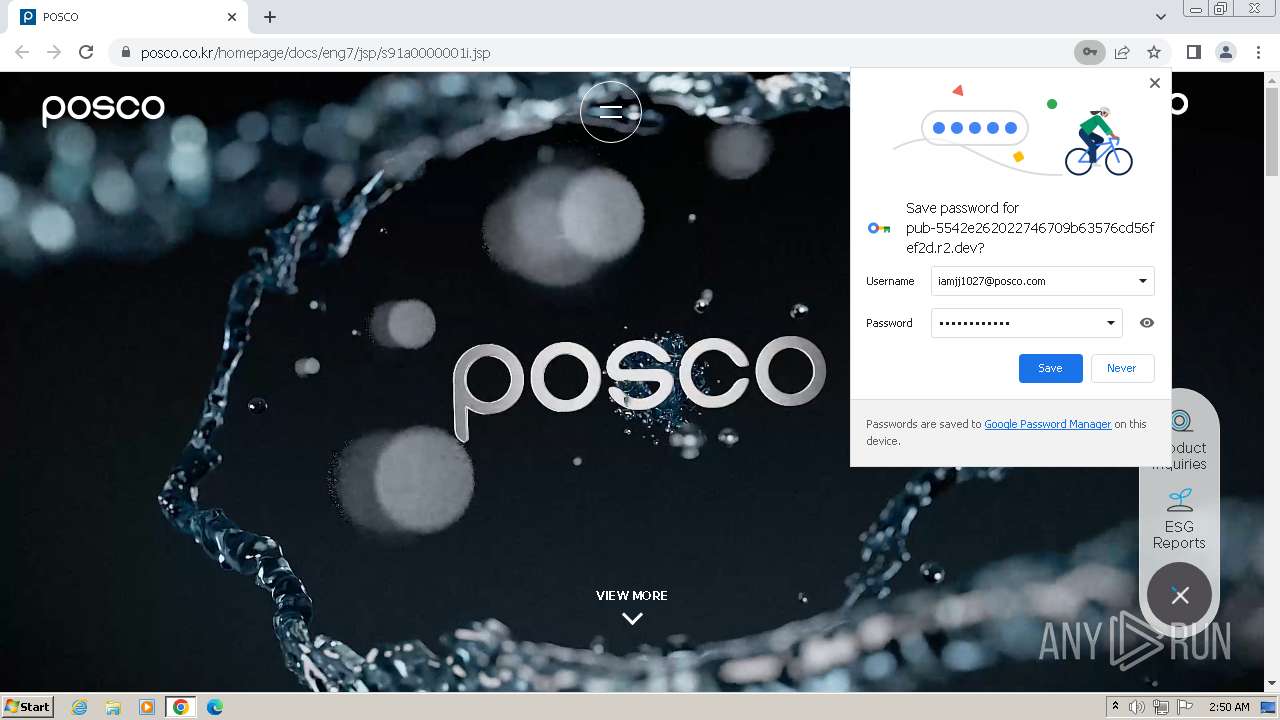Go forward to next page
This screenshot has height=720, width=1280.
[x=54, y=52]
